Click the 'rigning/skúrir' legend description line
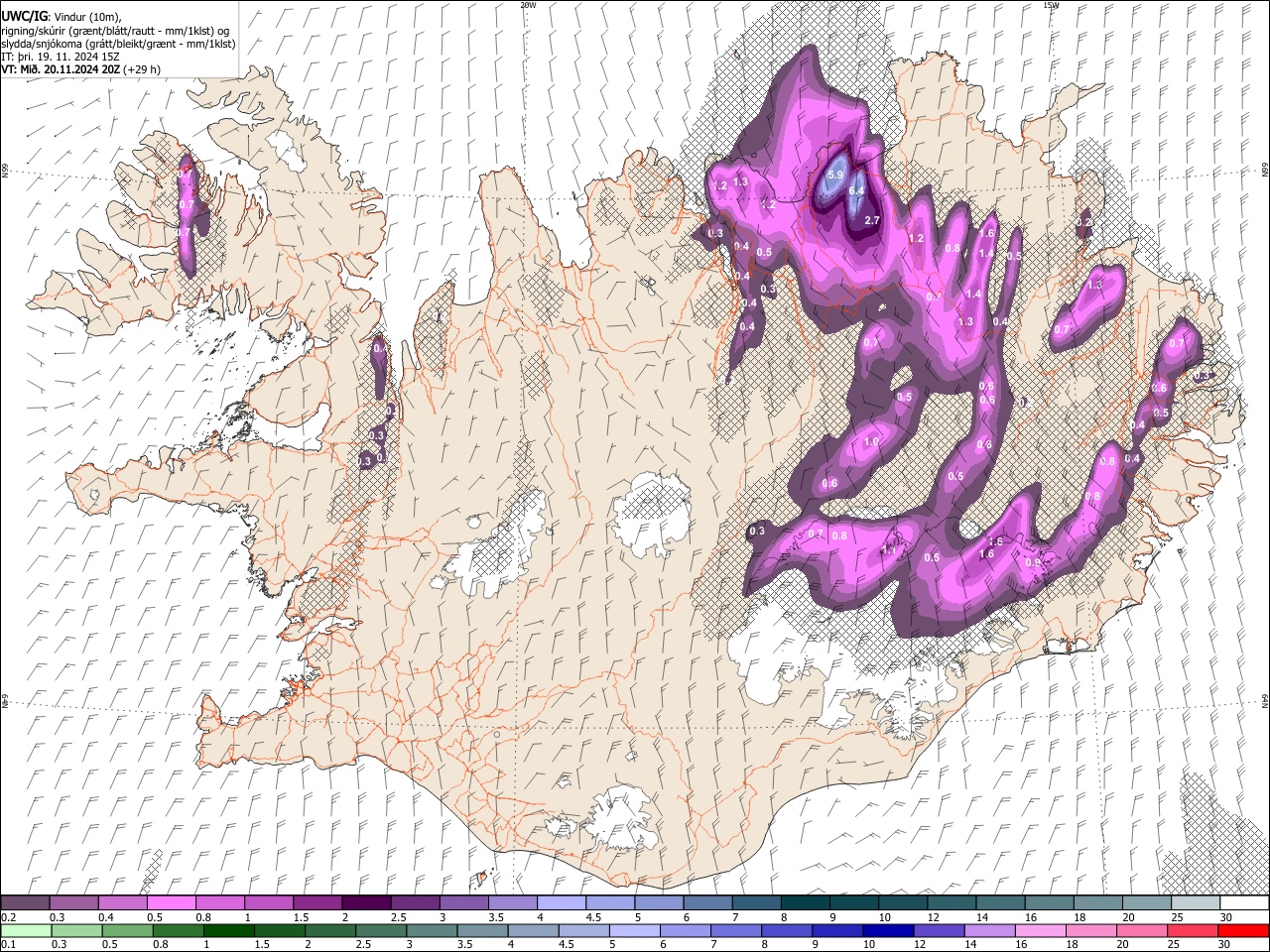Screen dimensions: 1270x952 coord(116,30)
